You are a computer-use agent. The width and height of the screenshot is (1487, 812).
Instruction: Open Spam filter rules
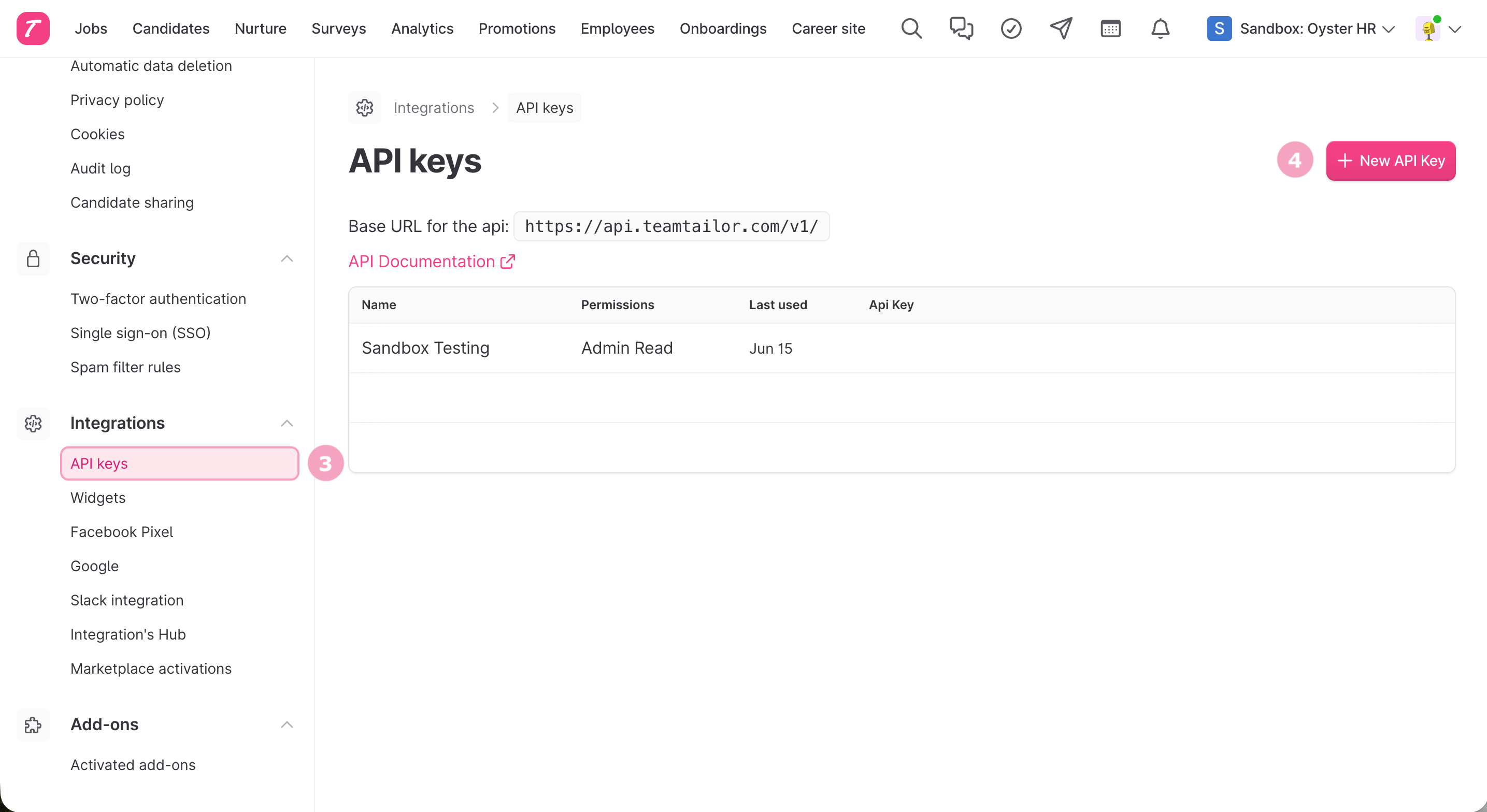tap(125, 367)
